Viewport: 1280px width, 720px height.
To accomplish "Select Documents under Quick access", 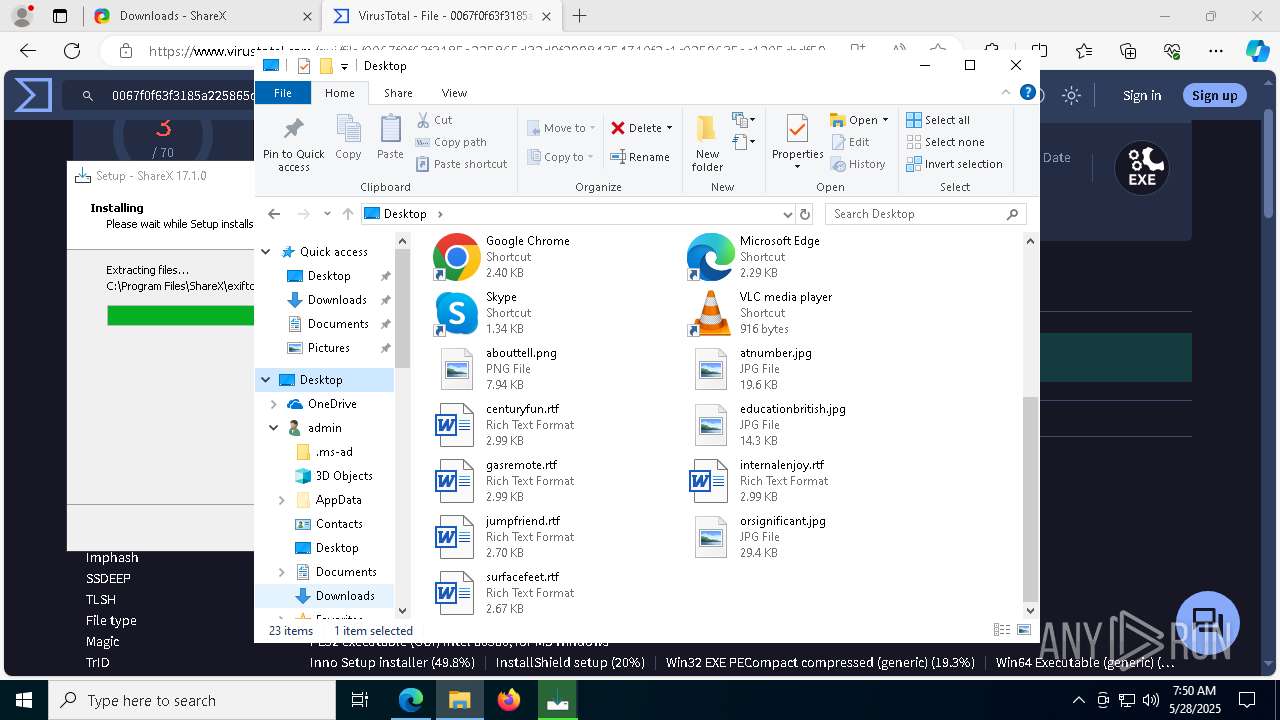I will (338, 324).
